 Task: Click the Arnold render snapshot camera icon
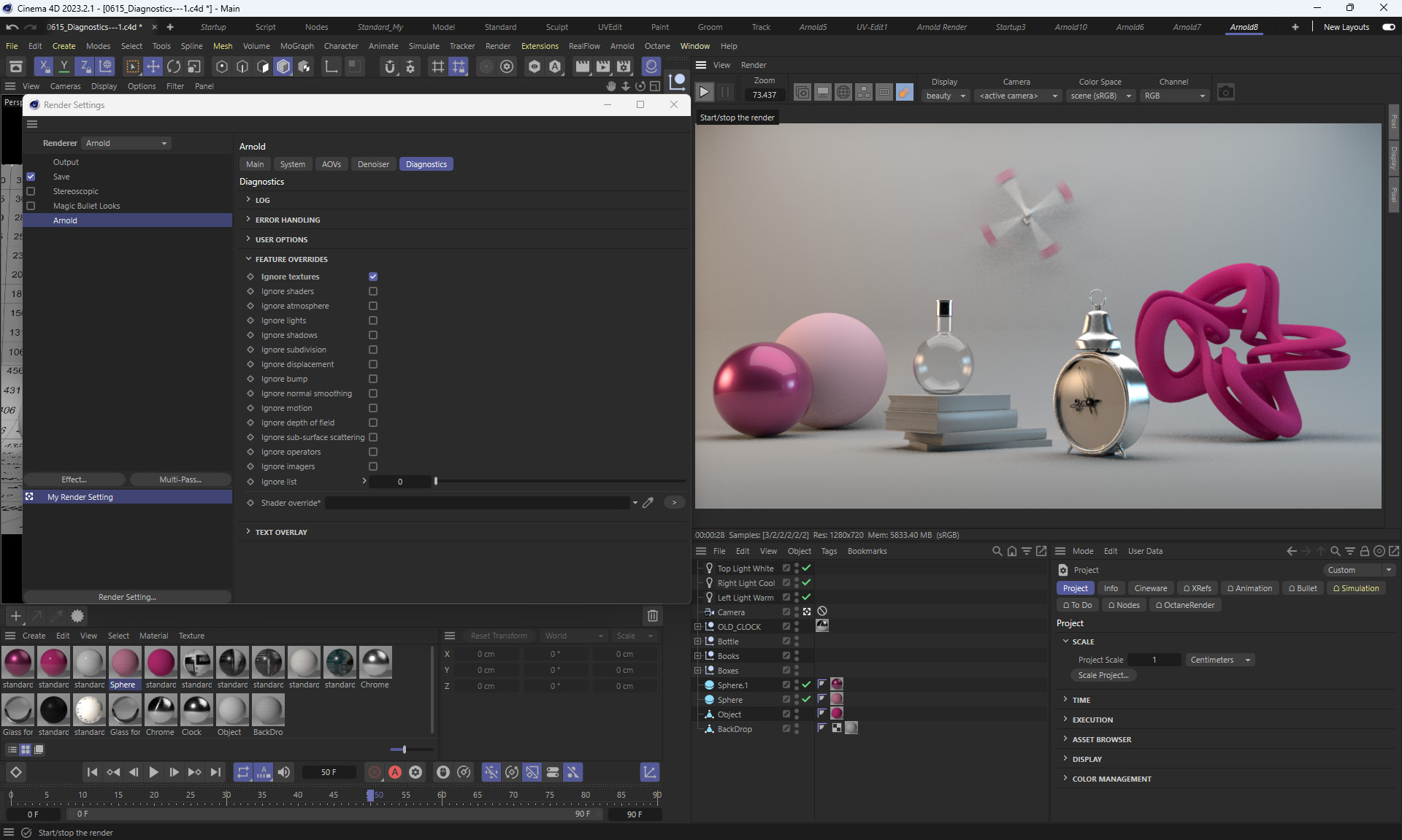1225,93
